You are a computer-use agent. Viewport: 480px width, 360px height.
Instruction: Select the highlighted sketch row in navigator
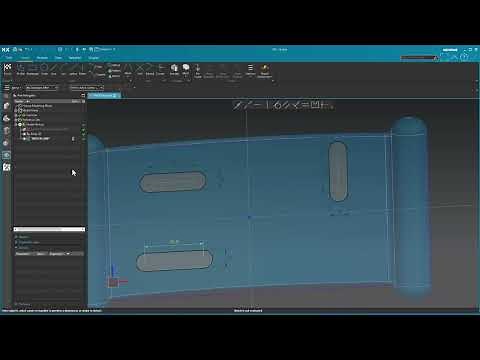pyautogui.click(x=41, y=138)
